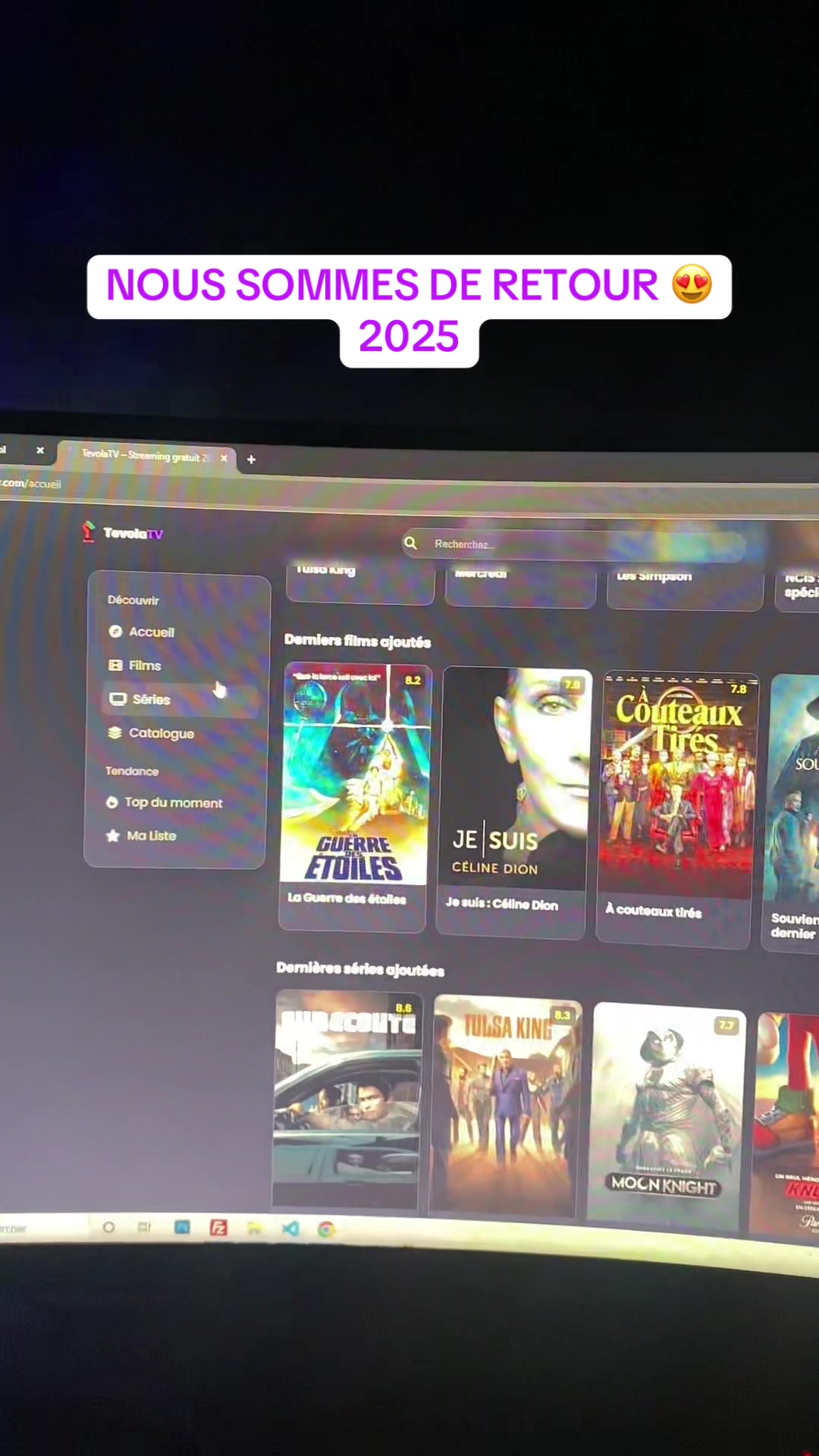This screenshot has height=1456, width=819.
Task: Click the 8.3 rating badge on Tulsa King
Action: coord(563,1015)
